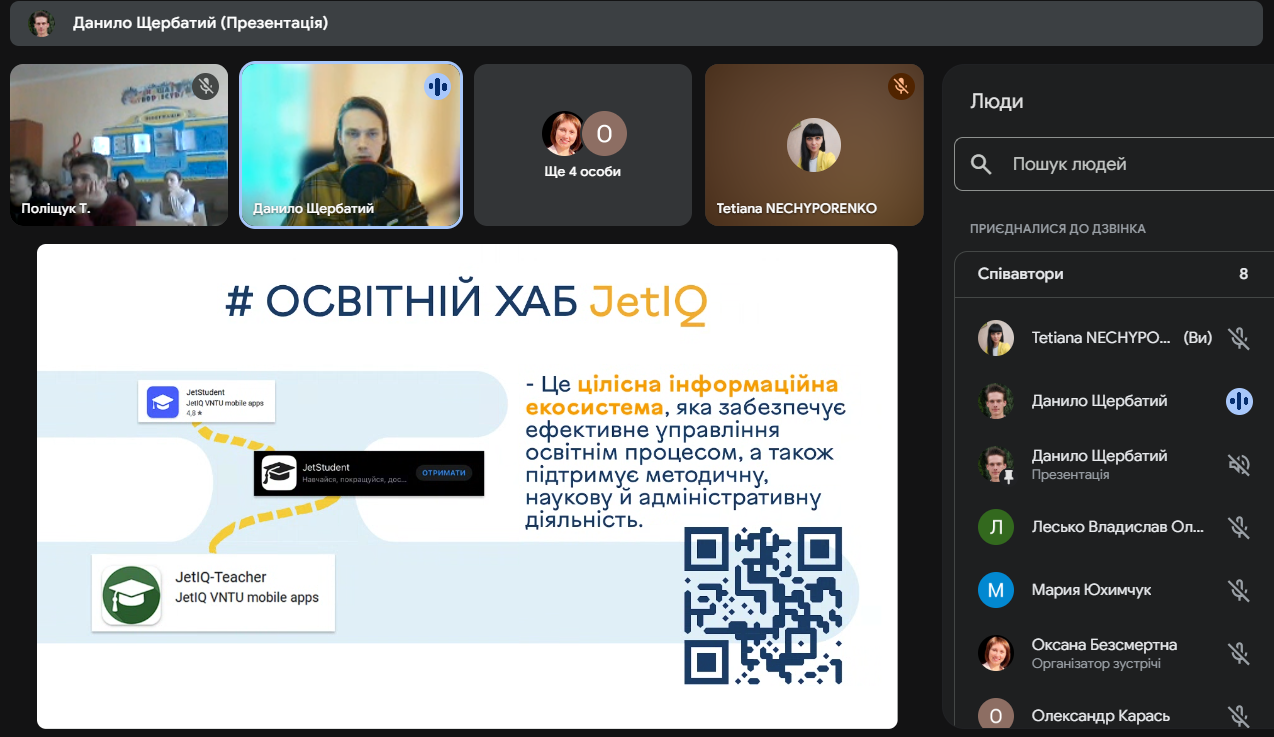1274x737 pixels.
Task: Click mic-off badge on Tetiana NECHYPORENKO tile
Action: pyautogui.click(x=901, y=86)
